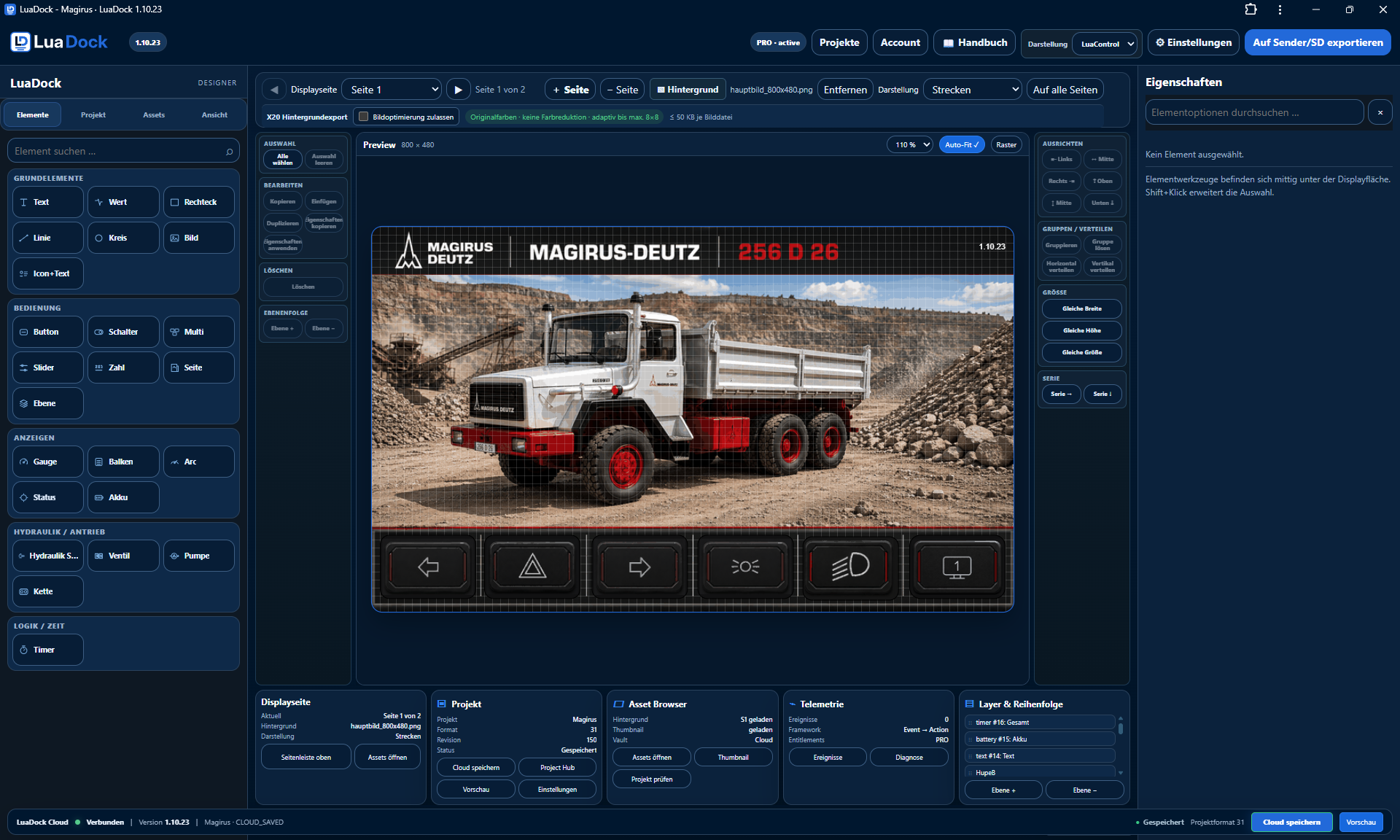Toggle Auto-Fit preview mode
Image resolution: width=1400 pixels, height=840 pixels.
[962, 144]
